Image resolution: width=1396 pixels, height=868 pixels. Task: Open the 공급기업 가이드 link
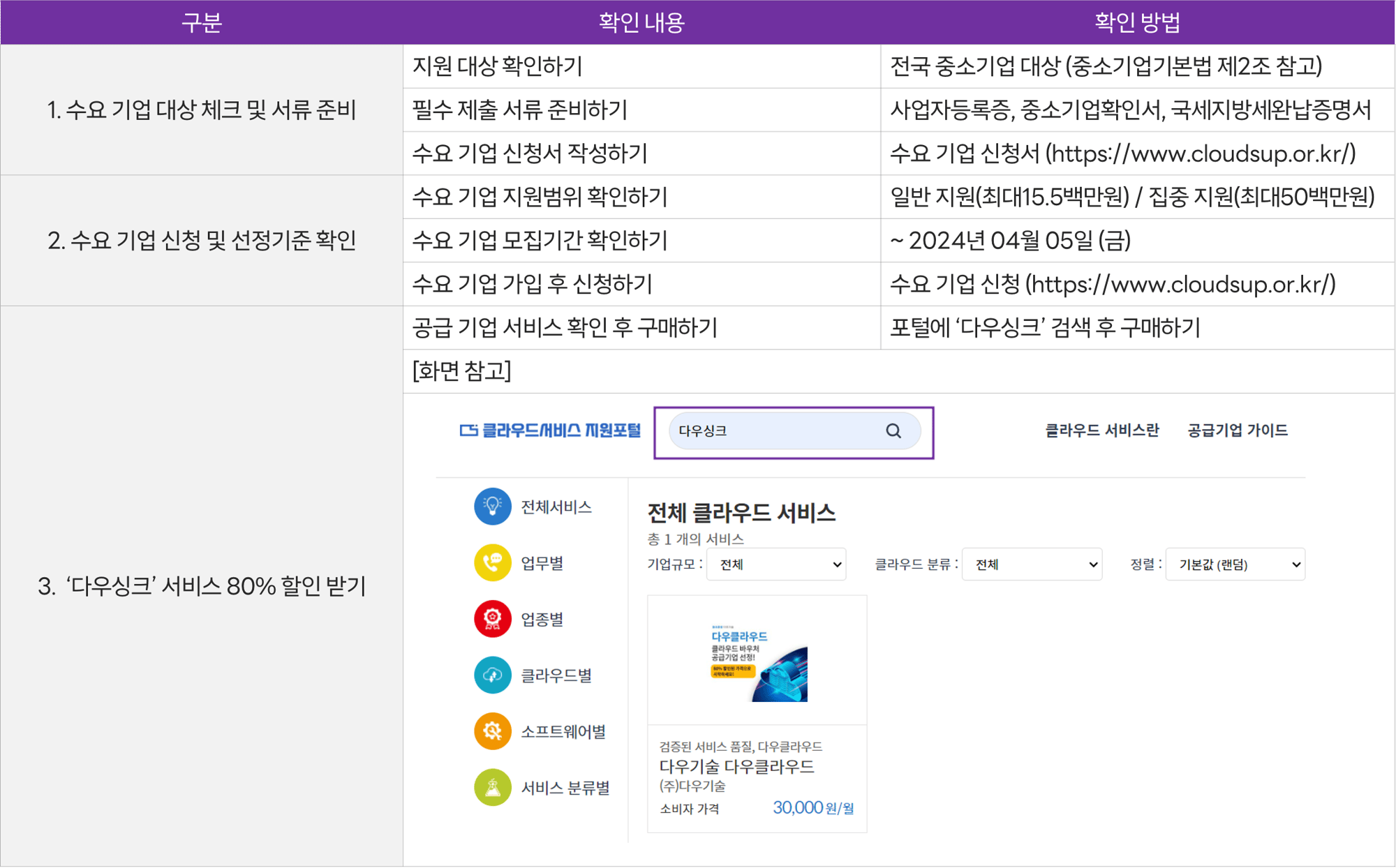click(x=1238, y=431)
